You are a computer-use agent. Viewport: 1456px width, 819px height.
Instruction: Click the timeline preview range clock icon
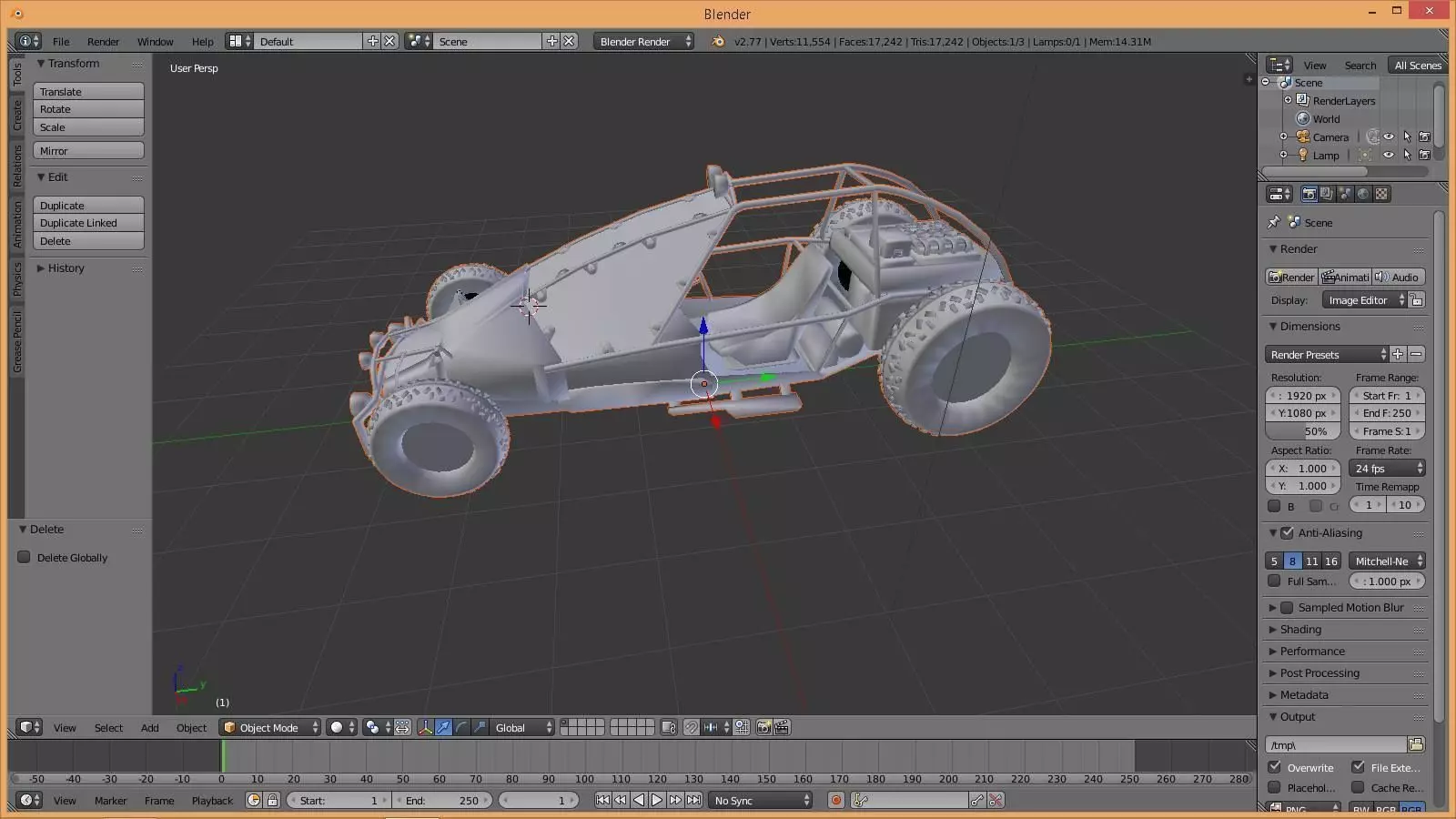pos(254,800)
